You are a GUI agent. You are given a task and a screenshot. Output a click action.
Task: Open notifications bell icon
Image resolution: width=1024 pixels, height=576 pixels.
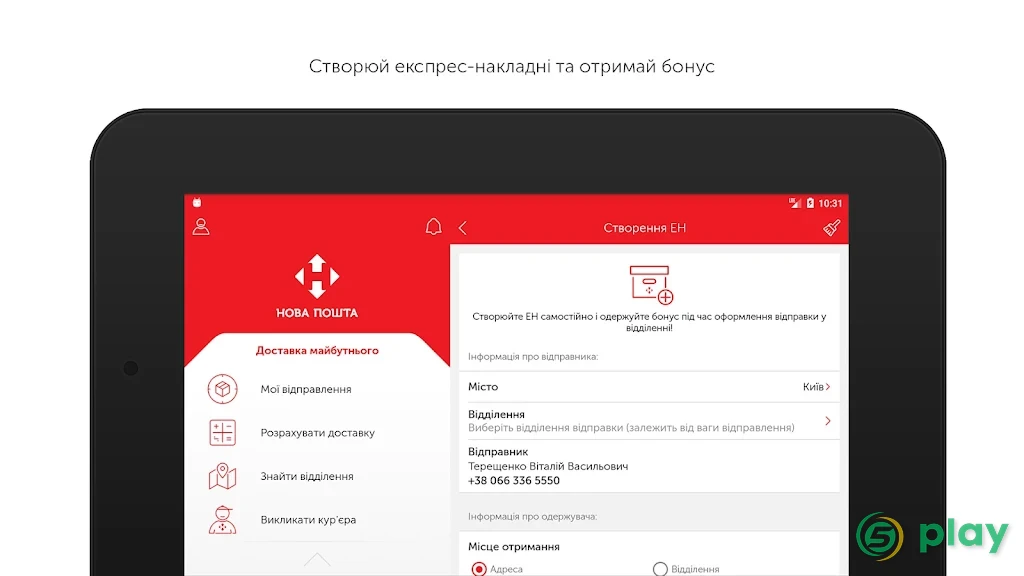click(x=434, y=227)
